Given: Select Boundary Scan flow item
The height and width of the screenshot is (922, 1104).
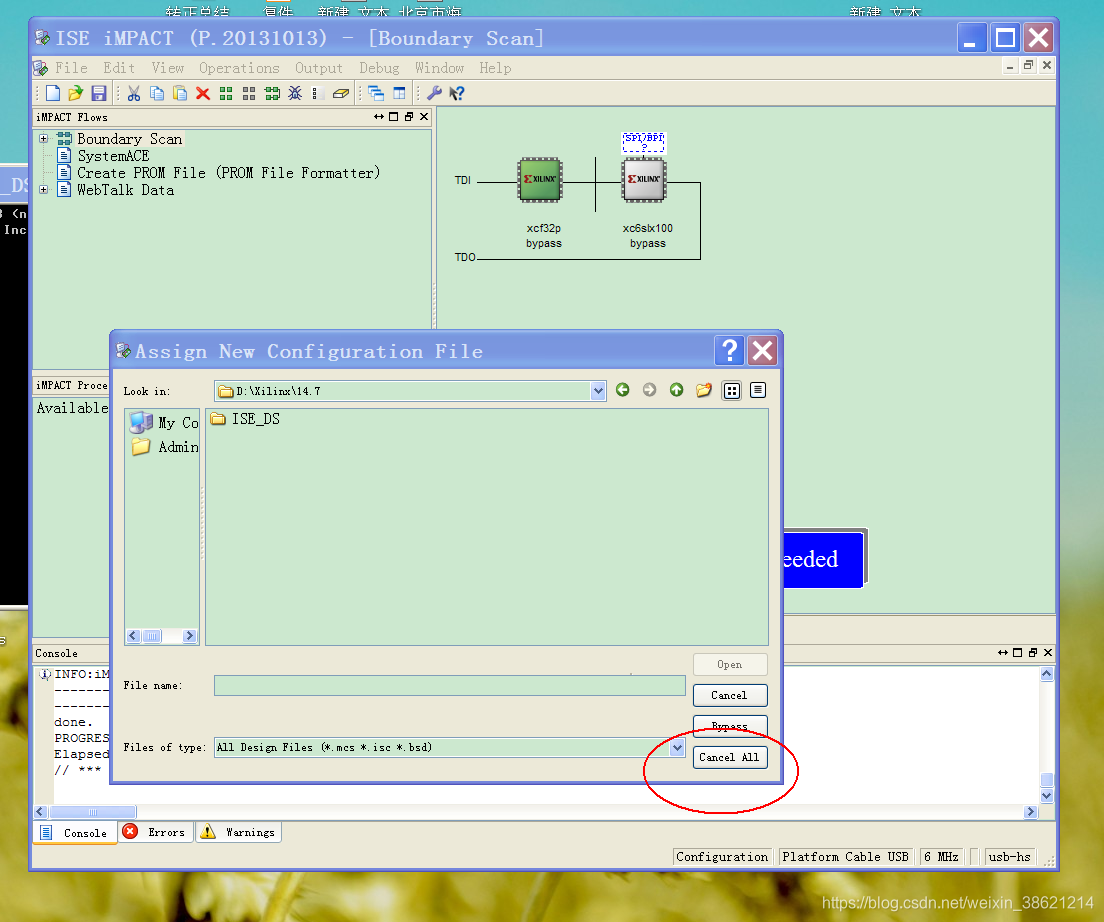Looking at the screenshot, I should click(x=130, y=139).
